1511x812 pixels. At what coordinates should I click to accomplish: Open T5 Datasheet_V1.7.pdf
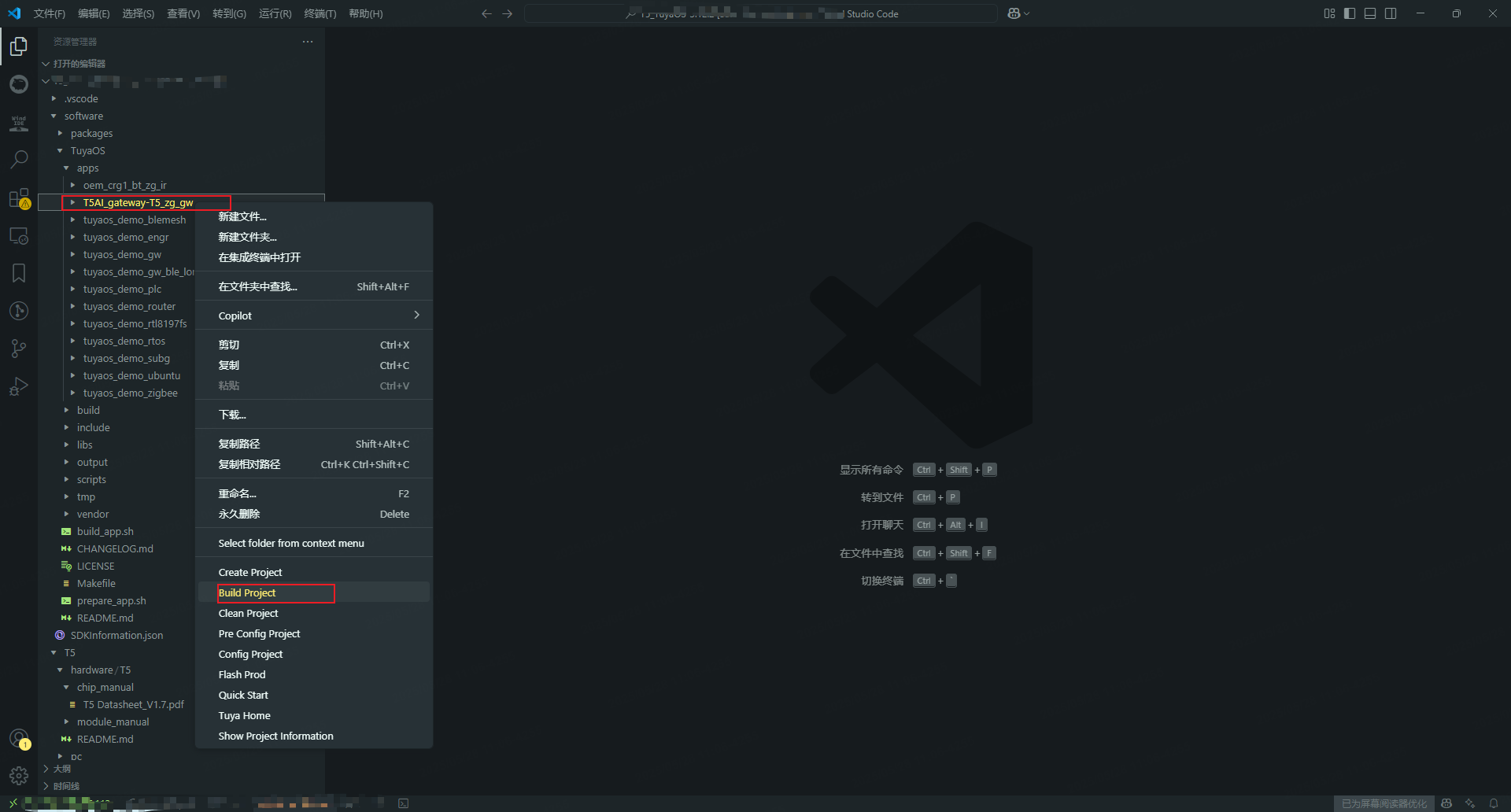point(133,704)
